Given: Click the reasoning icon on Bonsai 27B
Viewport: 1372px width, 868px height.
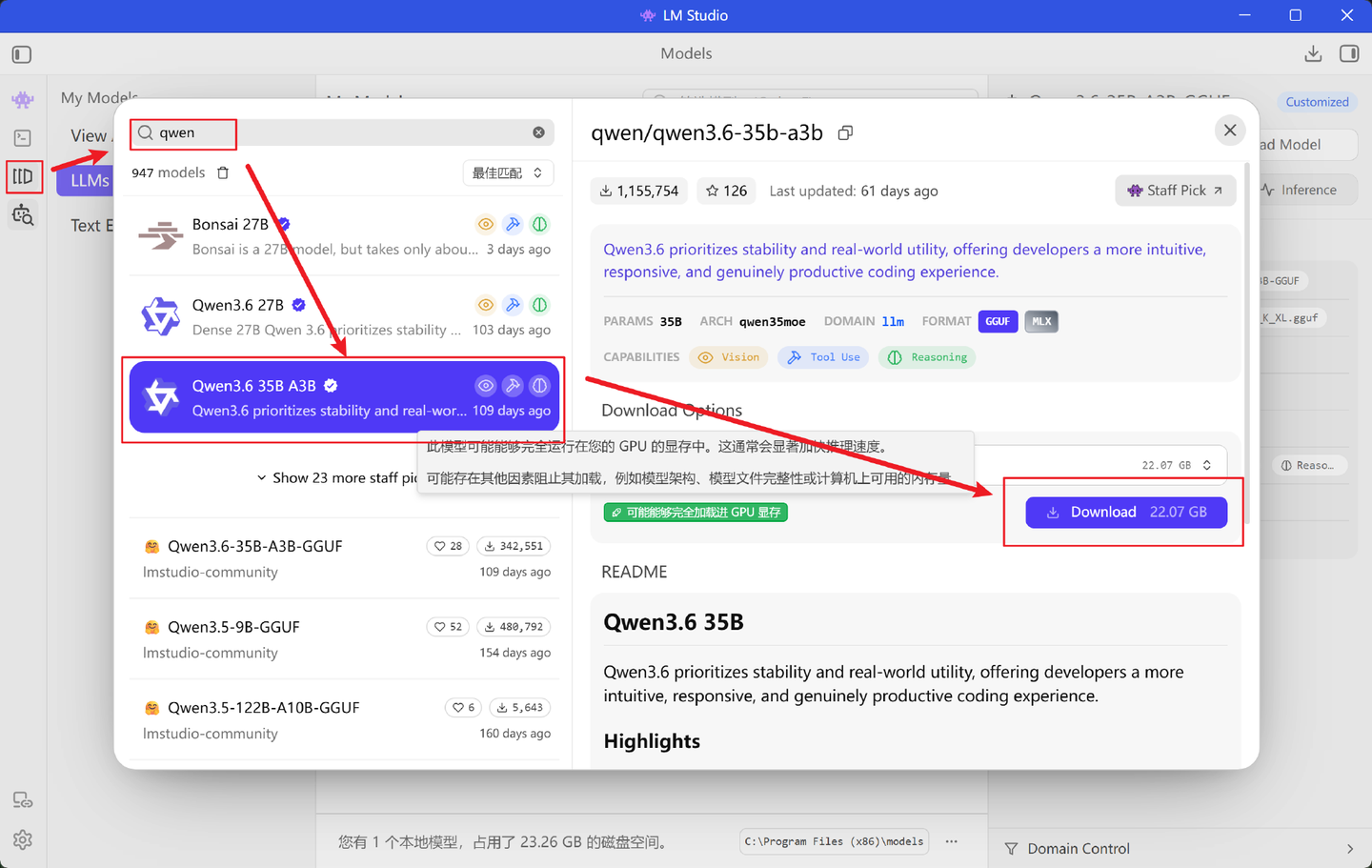Looking at the screenshot, I should [x=539, y=224].
